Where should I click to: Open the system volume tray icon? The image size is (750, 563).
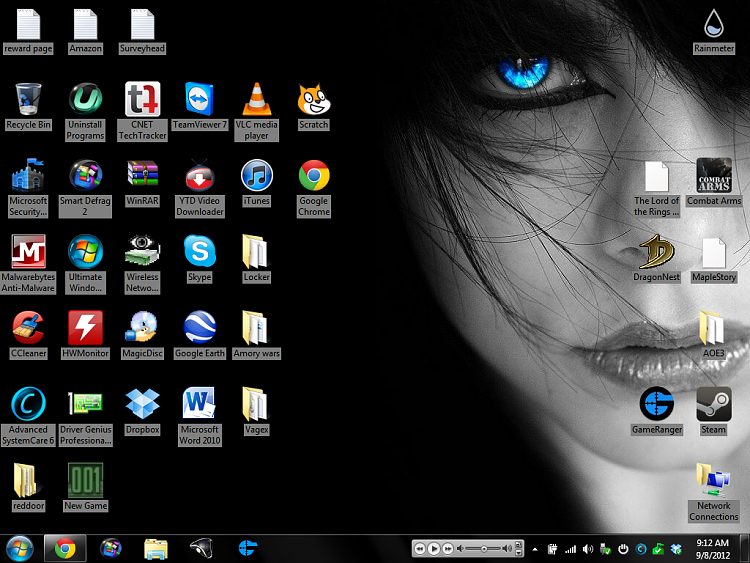588,549
